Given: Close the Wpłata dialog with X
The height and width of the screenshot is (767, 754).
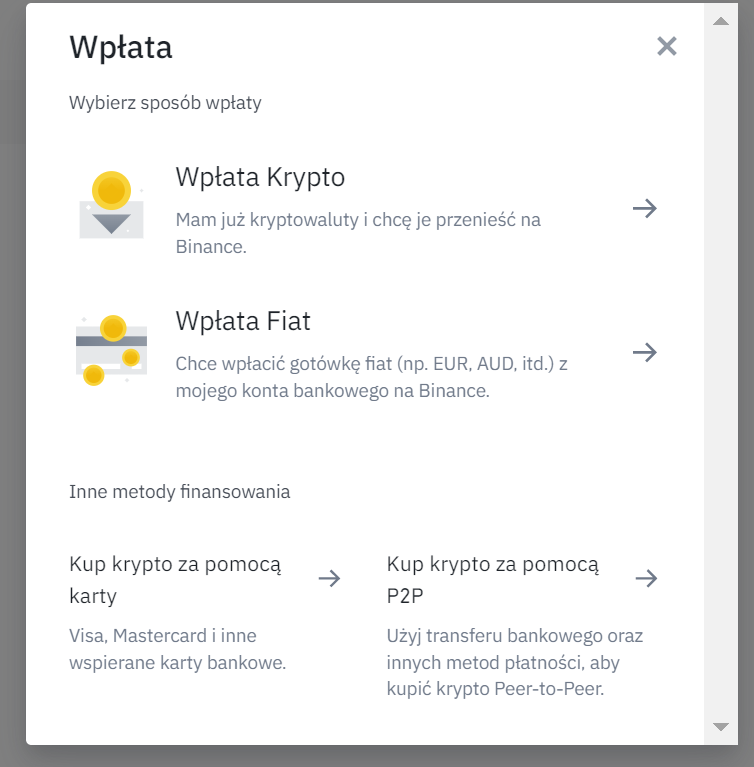Looking at the screenshot, I should 667,46.
